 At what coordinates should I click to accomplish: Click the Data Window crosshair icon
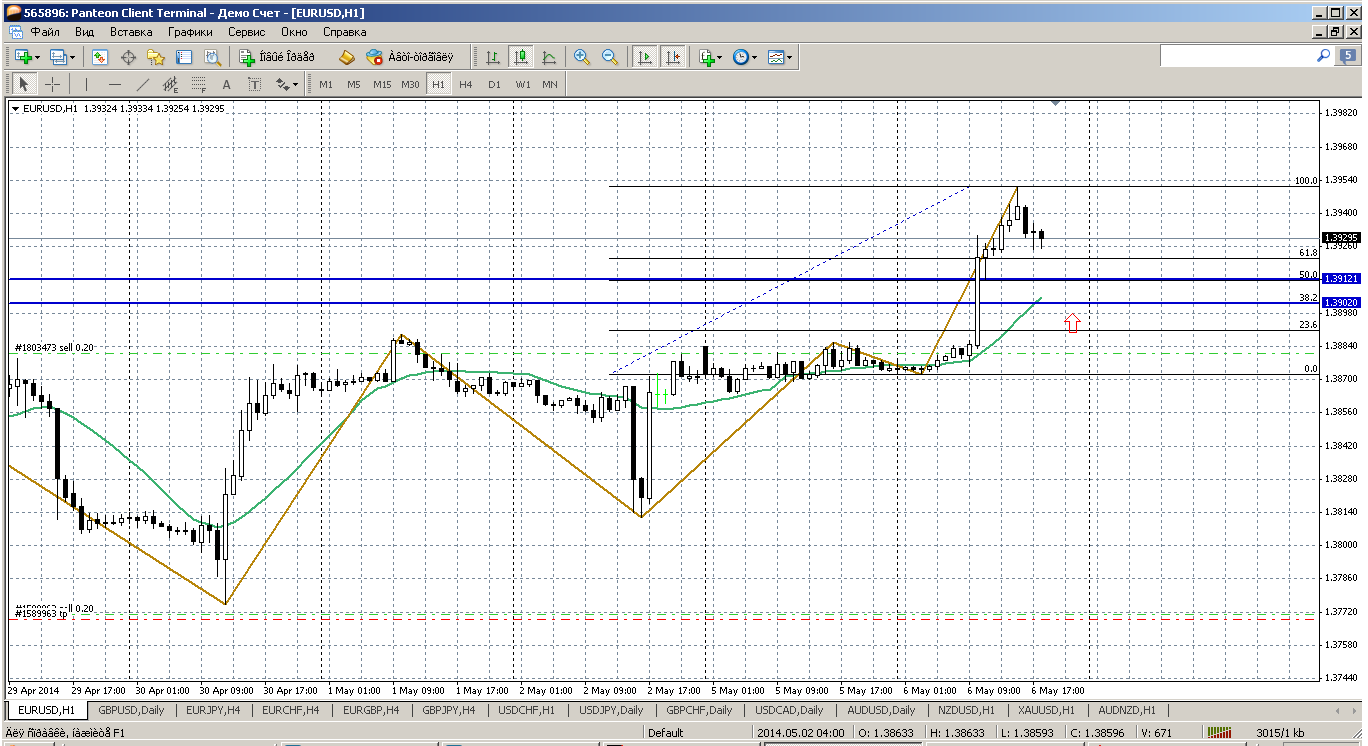coord(128,57)
